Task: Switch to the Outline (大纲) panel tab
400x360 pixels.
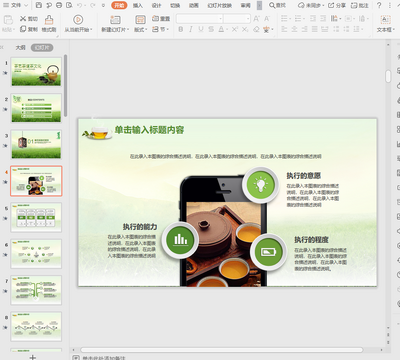Action: pyautogui.click(x=21, y=48)
